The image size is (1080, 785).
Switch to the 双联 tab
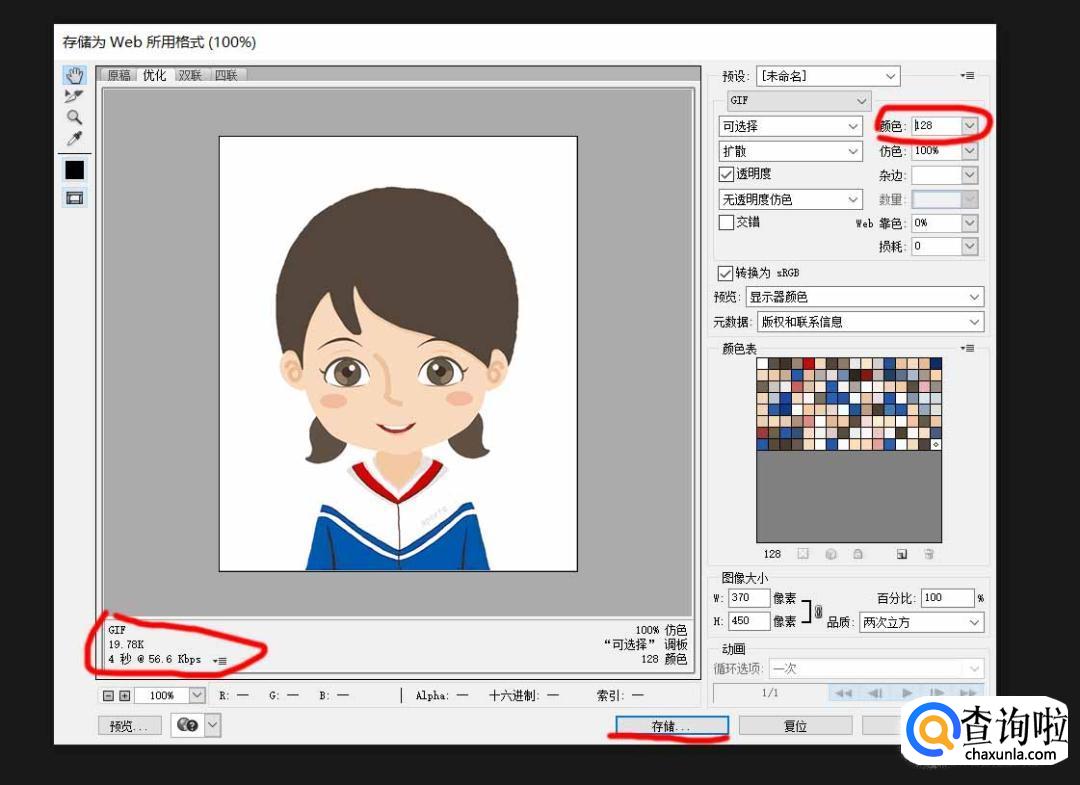click(190, 75)
